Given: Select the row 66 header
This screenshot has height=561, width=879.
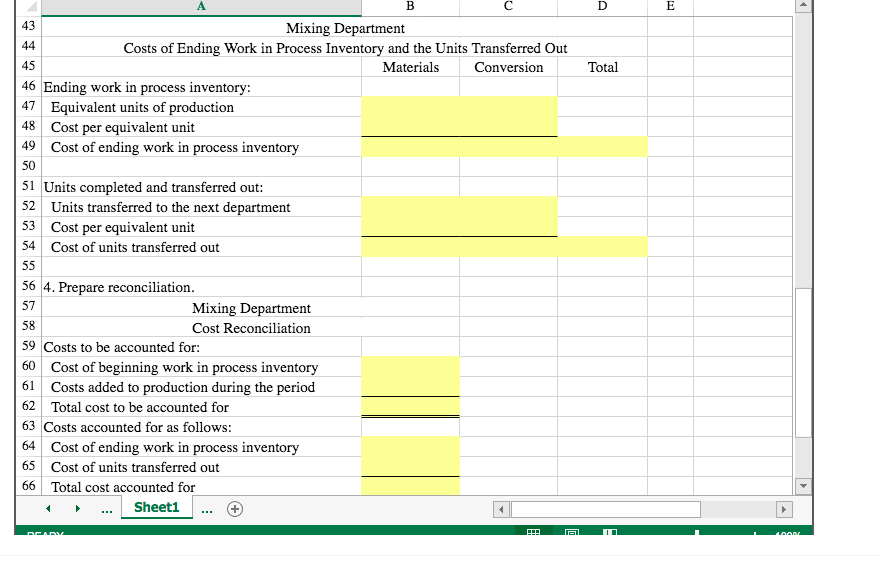Looking at the screenshot, I should 29,486.
